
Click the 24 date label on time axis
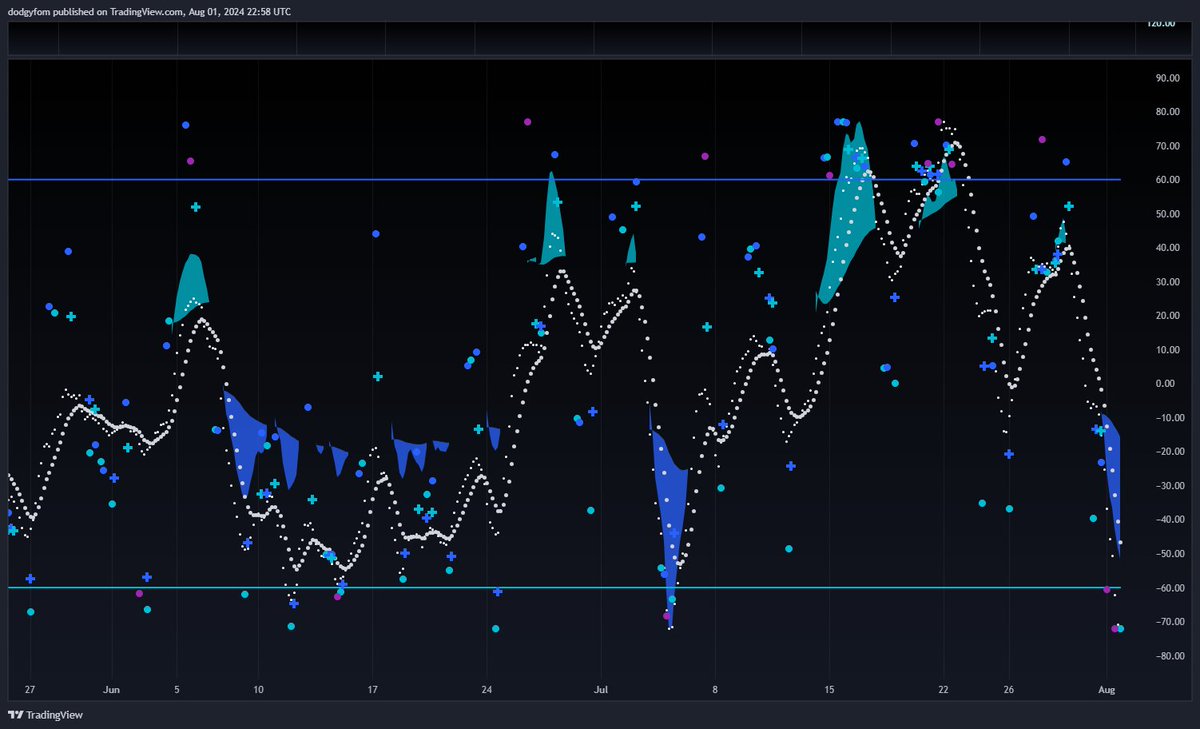pyautogui.click(x=487, y=689)
